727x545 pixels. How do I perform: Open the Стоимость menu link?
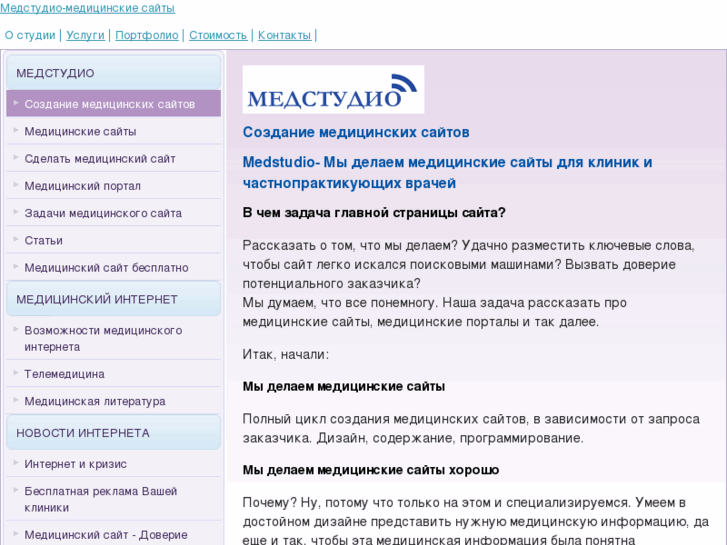[x=218, y=35]
